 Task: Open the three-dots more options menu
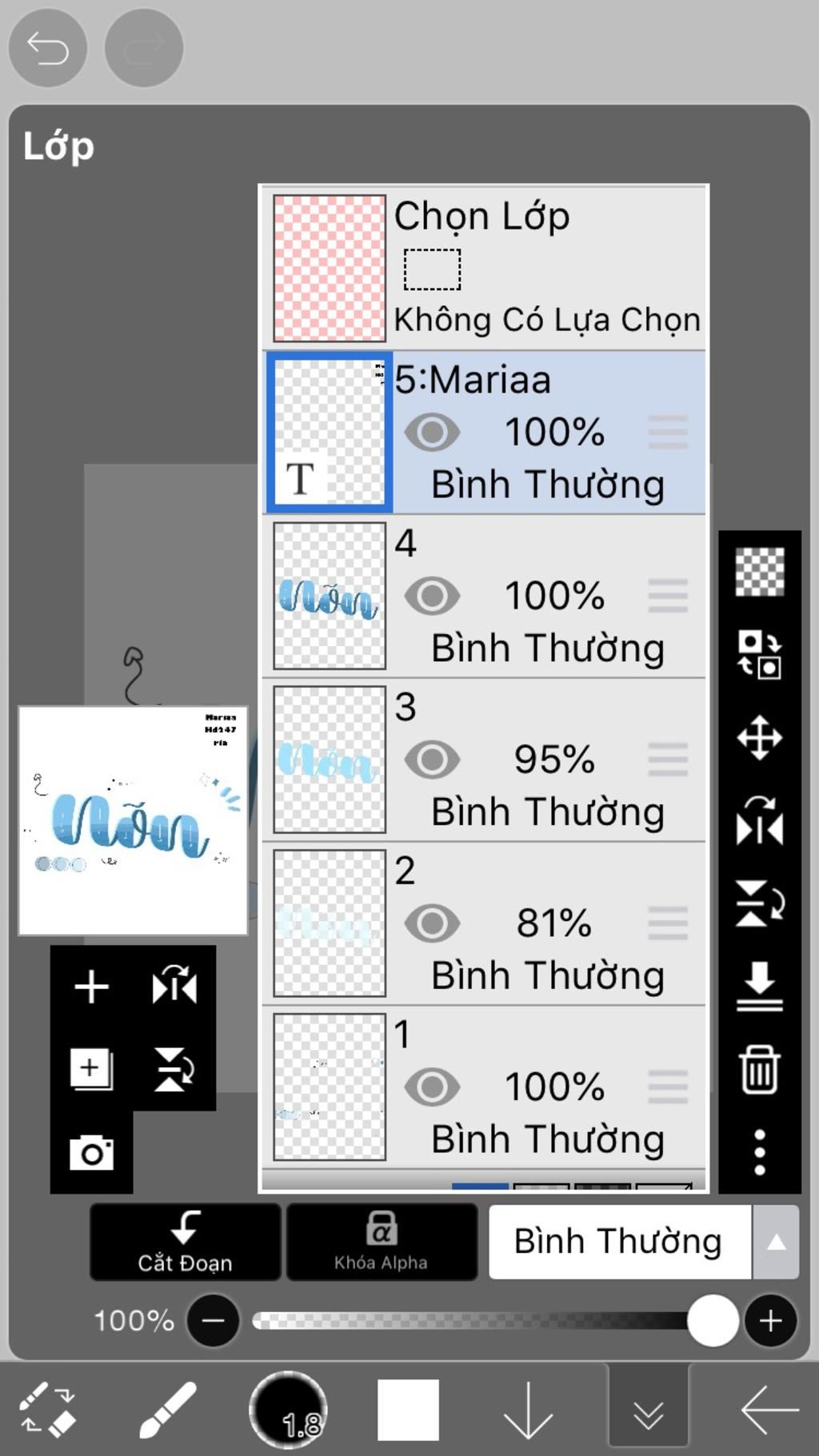tap(759, 1152)
